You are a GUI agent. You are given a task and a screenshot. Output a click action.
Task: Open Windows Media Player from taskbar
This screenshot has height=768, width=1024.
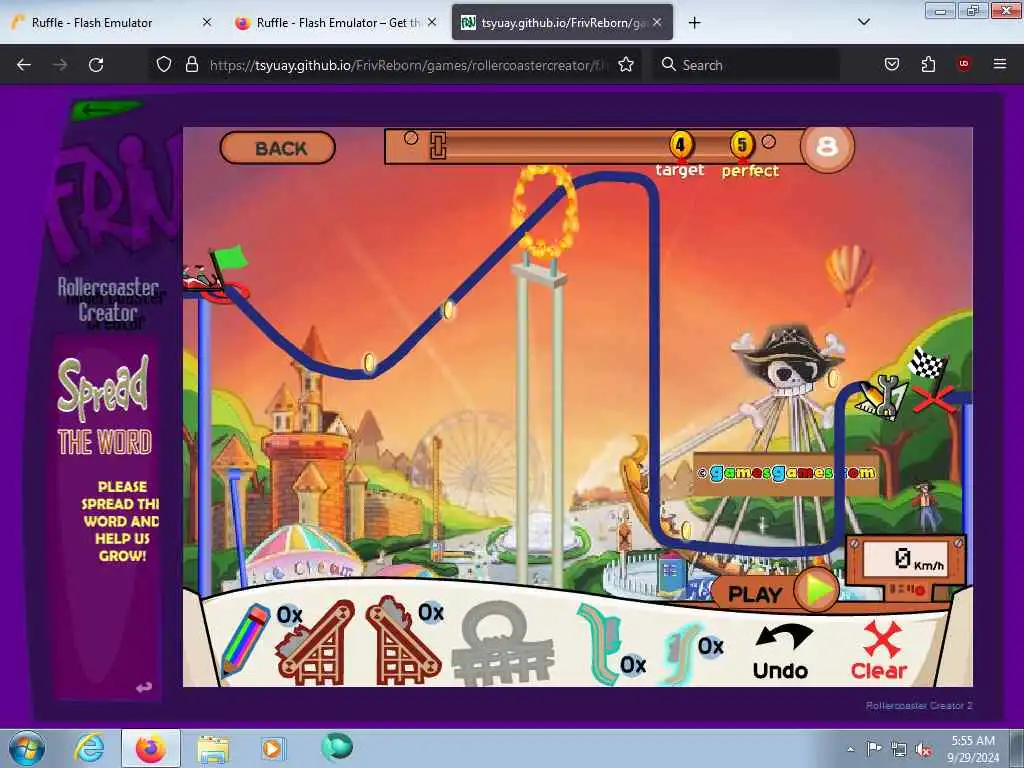tap(272, 748)
